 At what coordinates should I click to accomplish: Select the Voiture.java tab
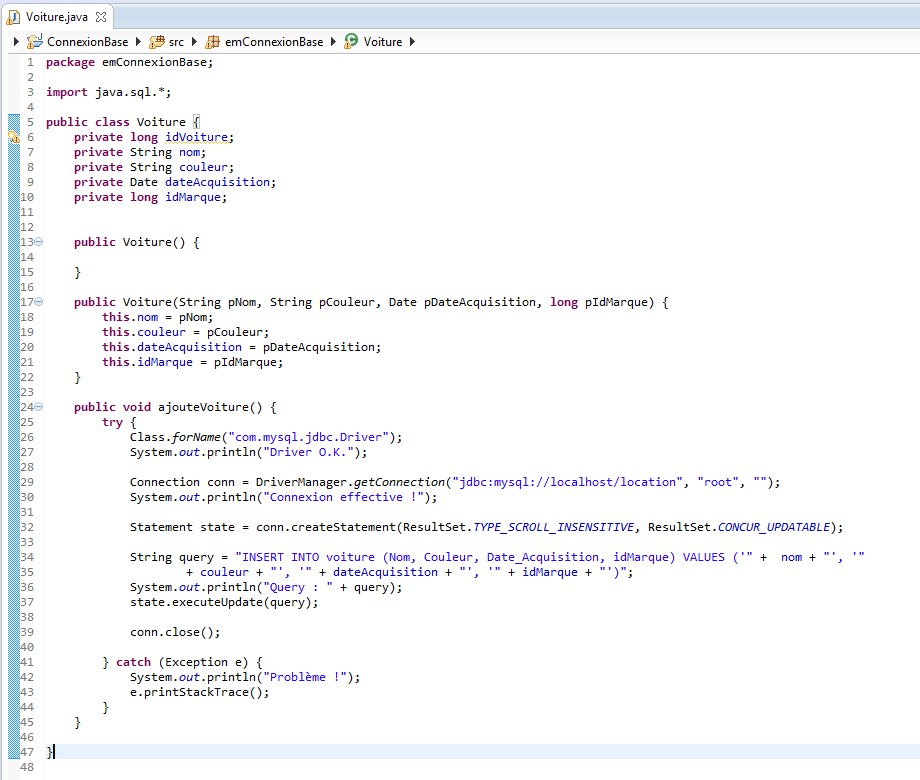pyautogui.click(x=58, y=17)
